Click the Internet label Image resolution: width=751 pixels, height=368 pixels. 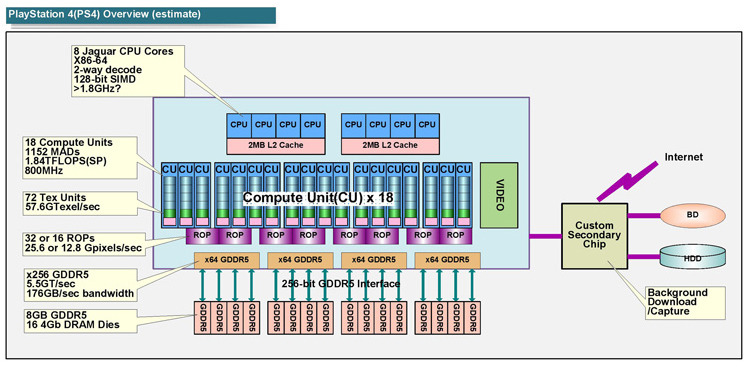point(683,157)
